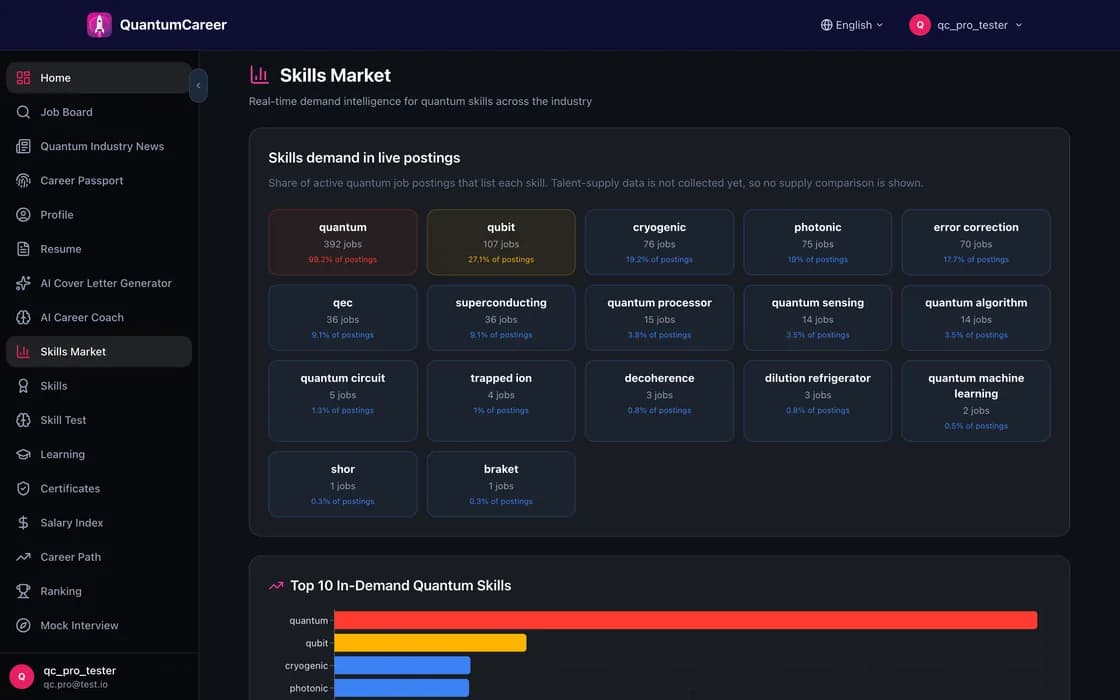This screenshot has width=1120, height=700.
Task: Click the AI Cover Letter sparkle icon
Action: coord(24,284)
